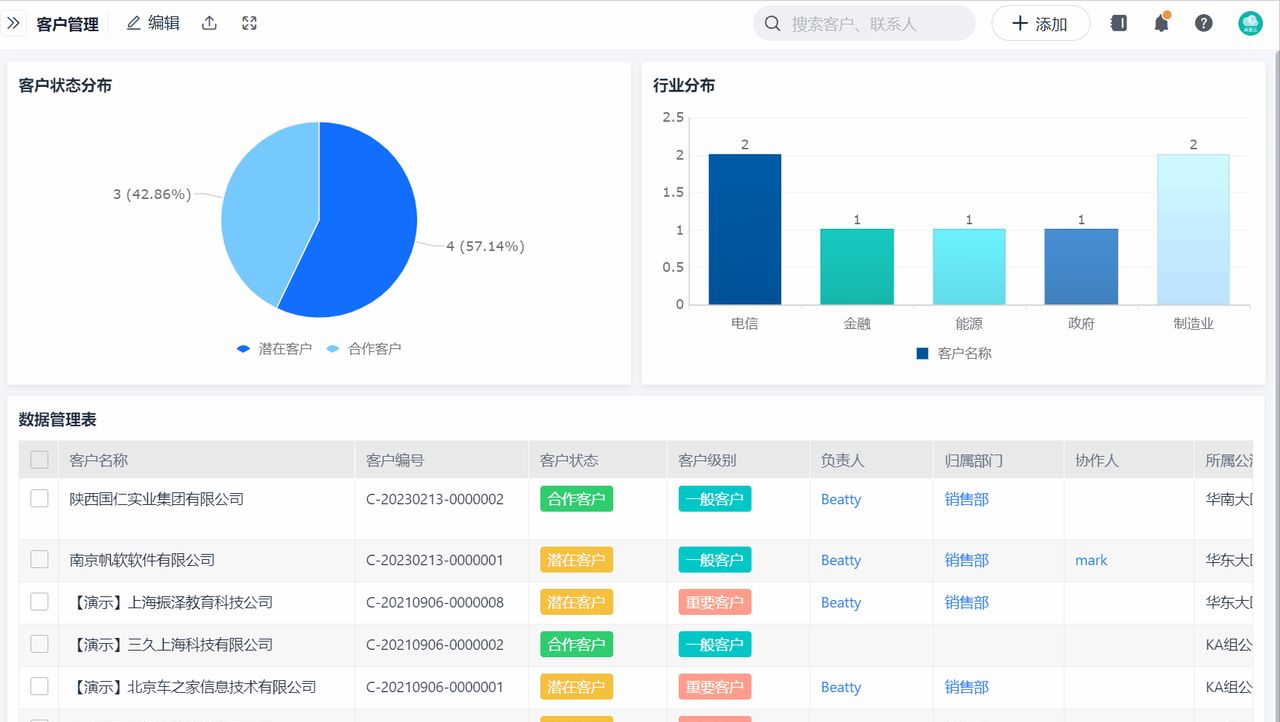Open the Beatty person link
1280x722 pixels.
tap(840, 499)
